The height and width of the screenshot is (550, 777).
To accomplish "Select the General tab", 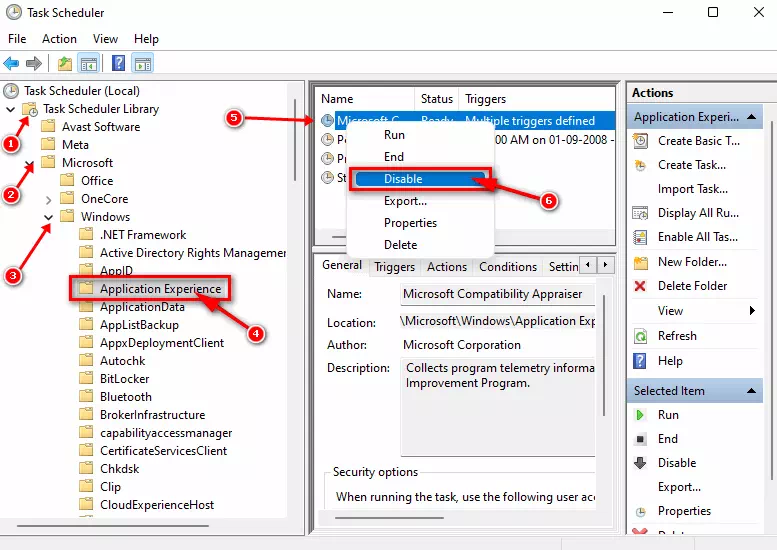I will [342, 265].
